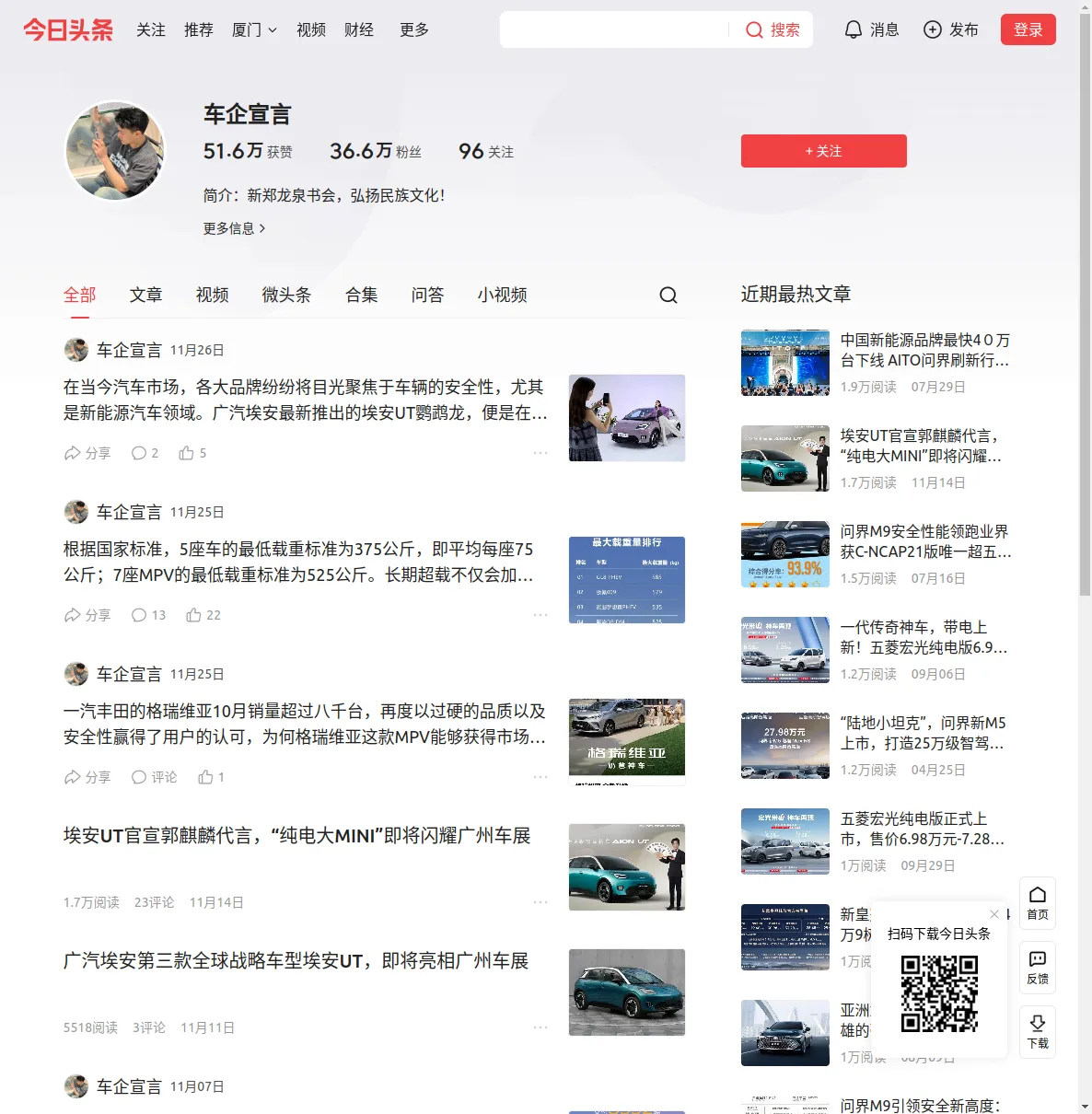Image resolution: width=1092 pixels, height=1114 pixels.
Task: Go to 推荐 in top navigation
Action: coord(199,30)
